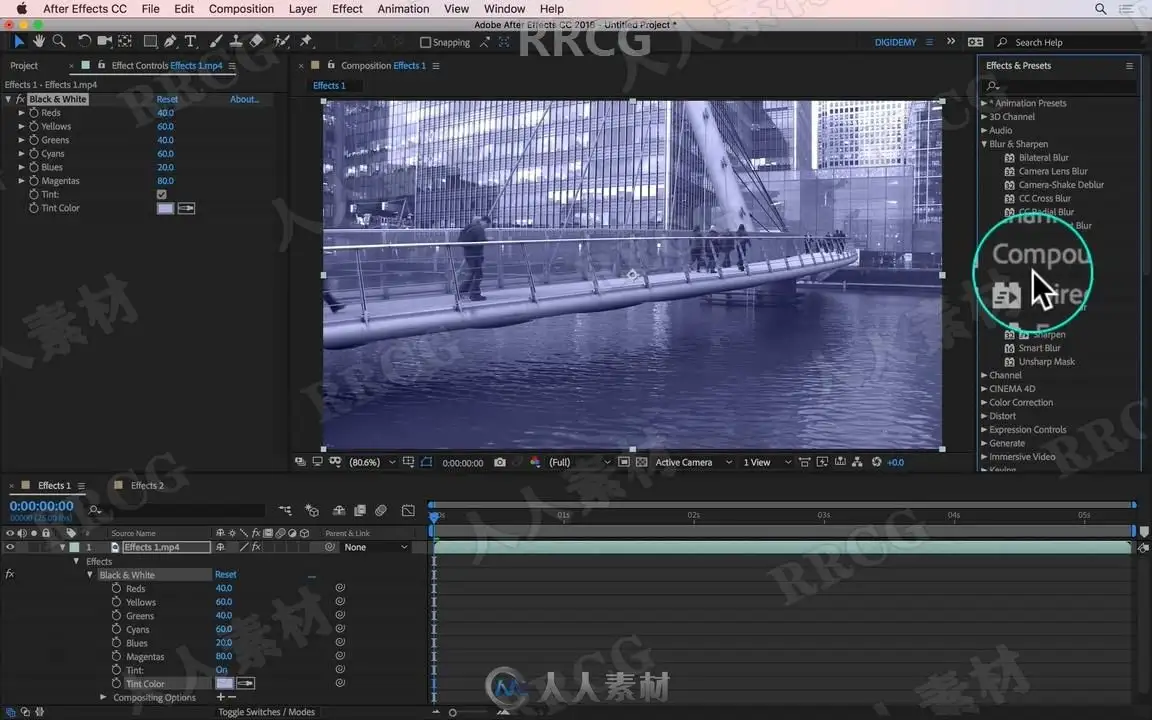Select the Zoom magnifier tool
The image size is (1152, 720).
coord(59,41)
